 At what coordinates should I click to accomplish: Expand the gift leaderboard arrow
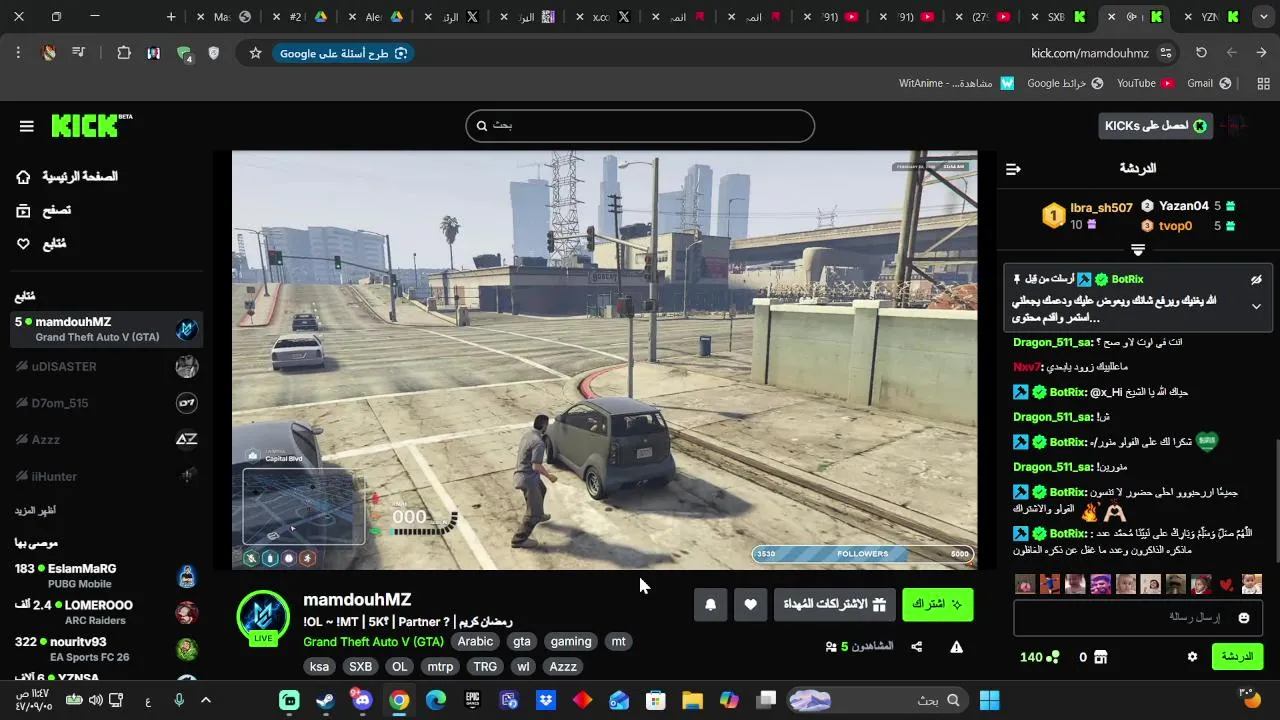click(x=1138, y=249)
